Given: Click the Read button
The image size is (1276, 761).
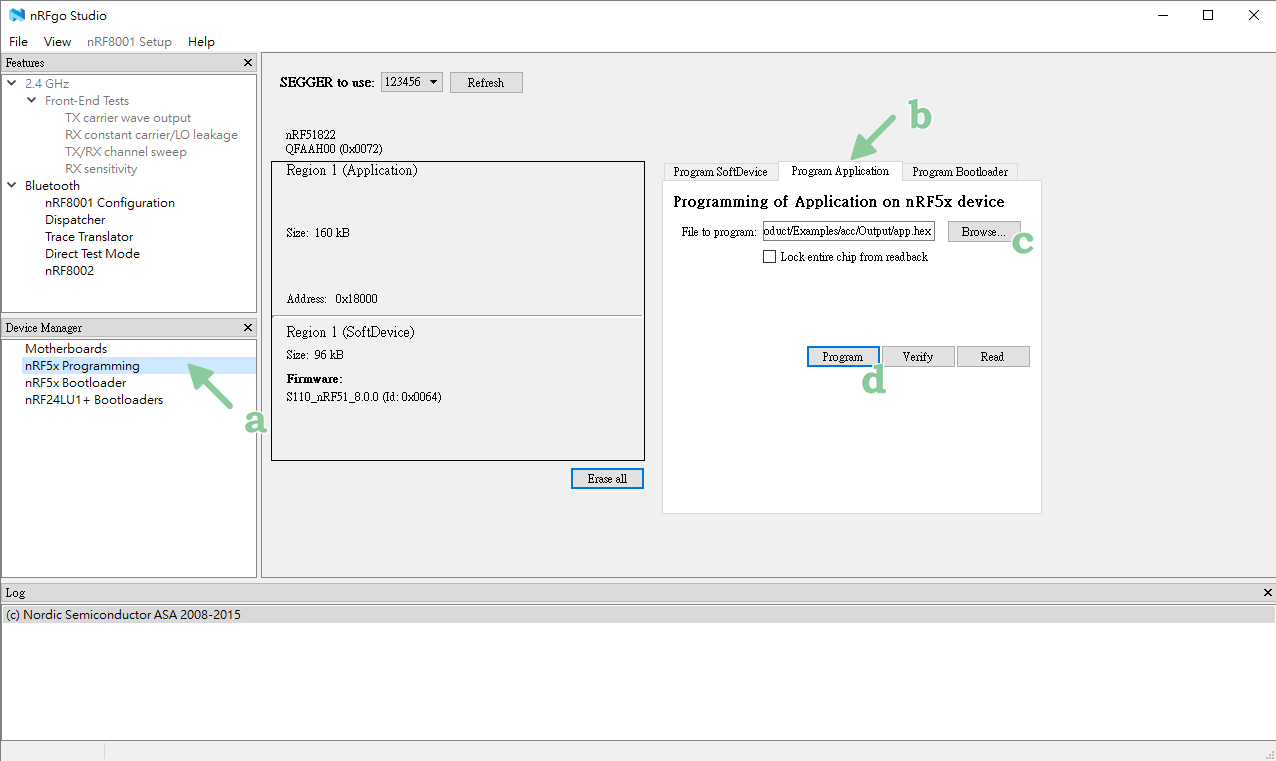Looking at the screenshot, I should coord(993,357).
